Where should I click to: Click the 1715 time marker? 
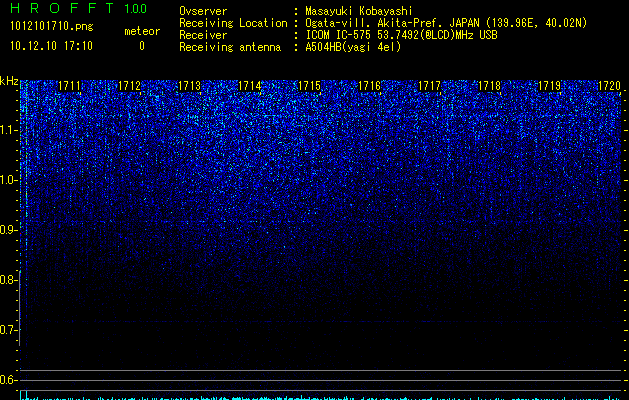[309, 86]
